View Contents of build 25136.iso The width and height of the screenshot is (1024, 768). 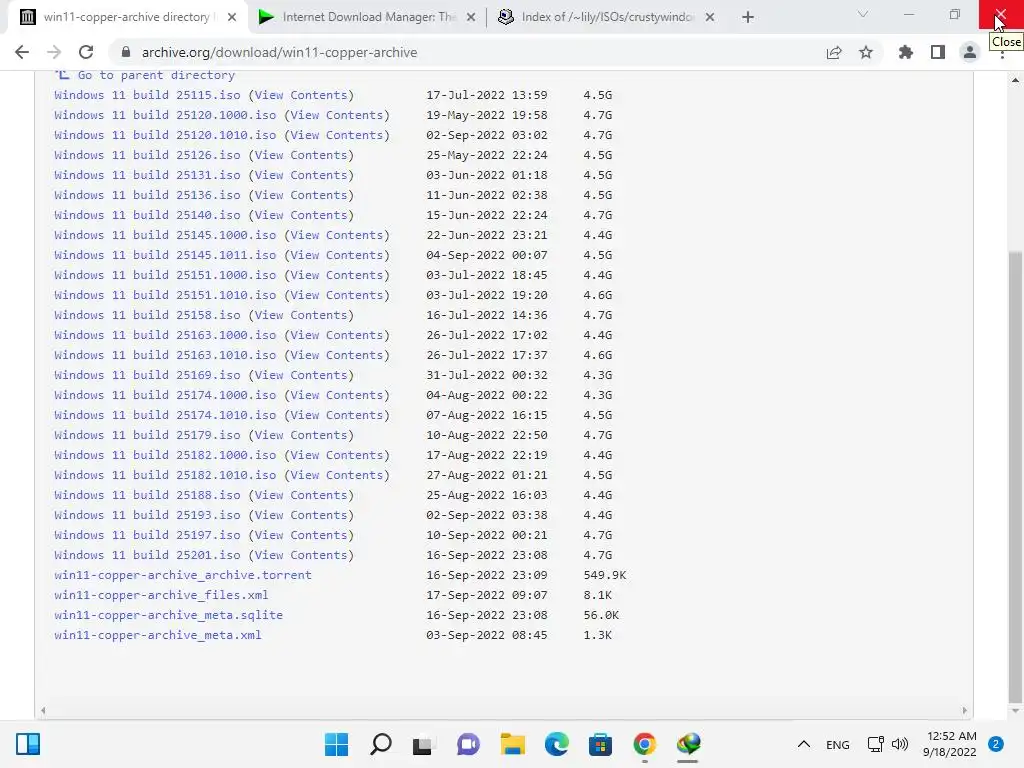tap(301, 195)
